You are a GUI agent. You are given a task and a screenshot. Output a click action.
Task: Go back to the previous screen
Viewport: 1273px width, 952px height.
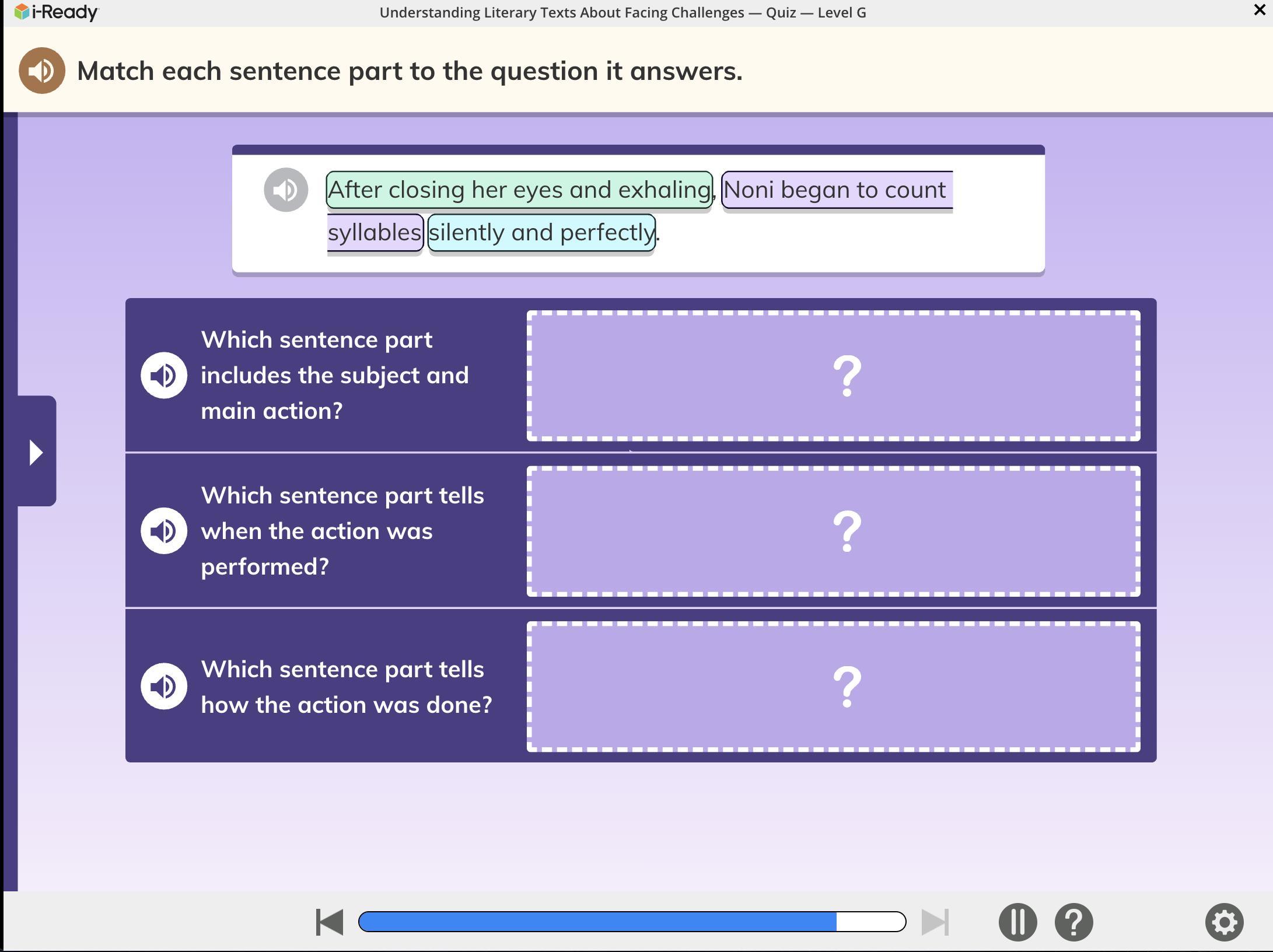coord(330,922)
